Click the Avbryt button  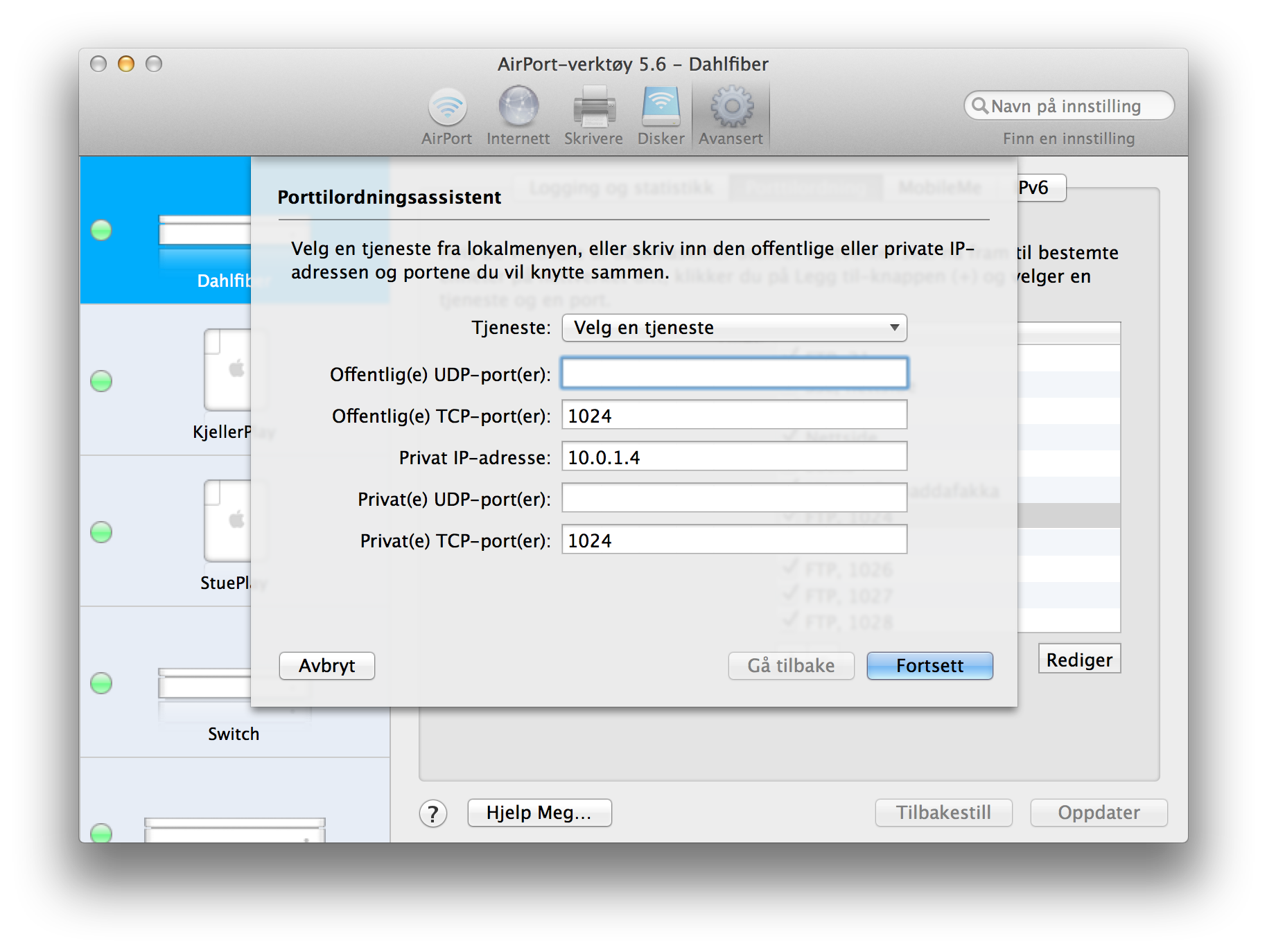[327, 666]
